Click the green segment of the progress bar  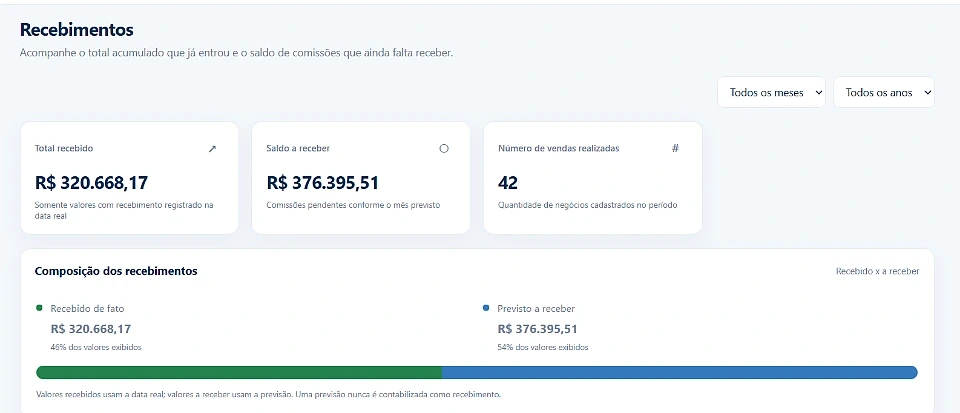click(x=239, y=372)
